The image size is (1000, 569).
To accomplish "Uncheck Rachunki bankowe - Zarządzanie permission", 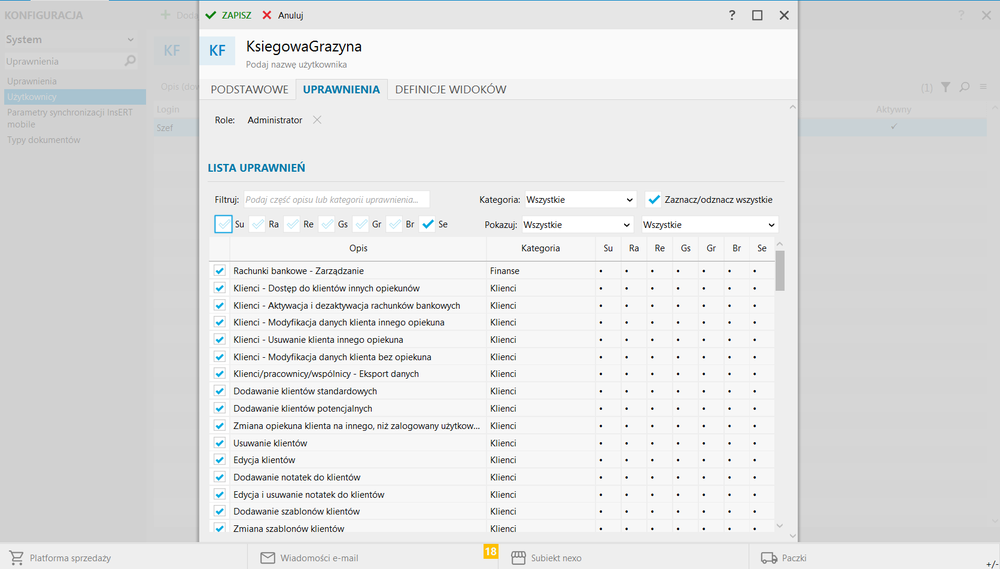I will tap(219, 271).
